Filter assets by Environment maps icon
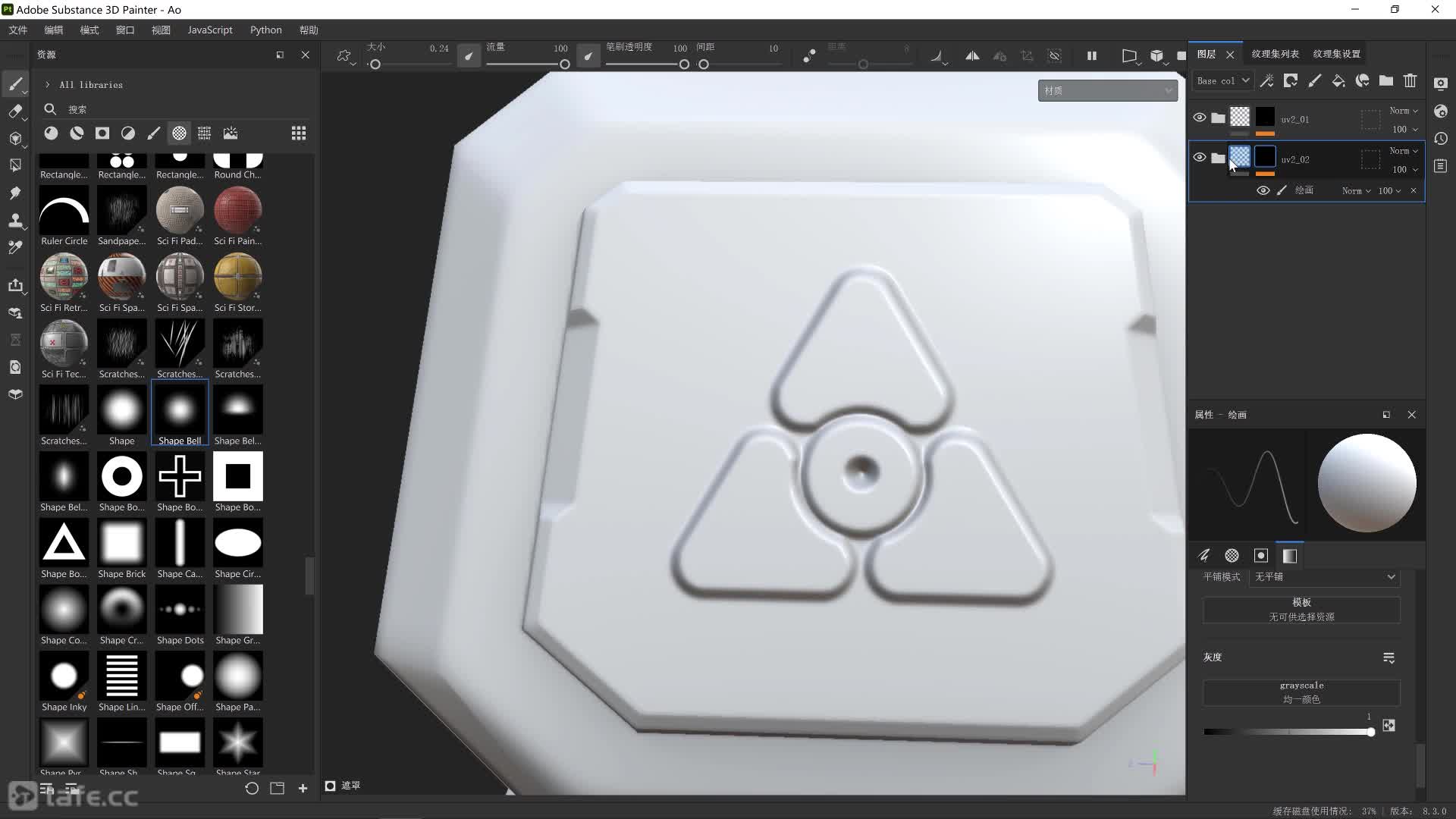The width and height of the screenshot is (1456, 819). [231, 133]
